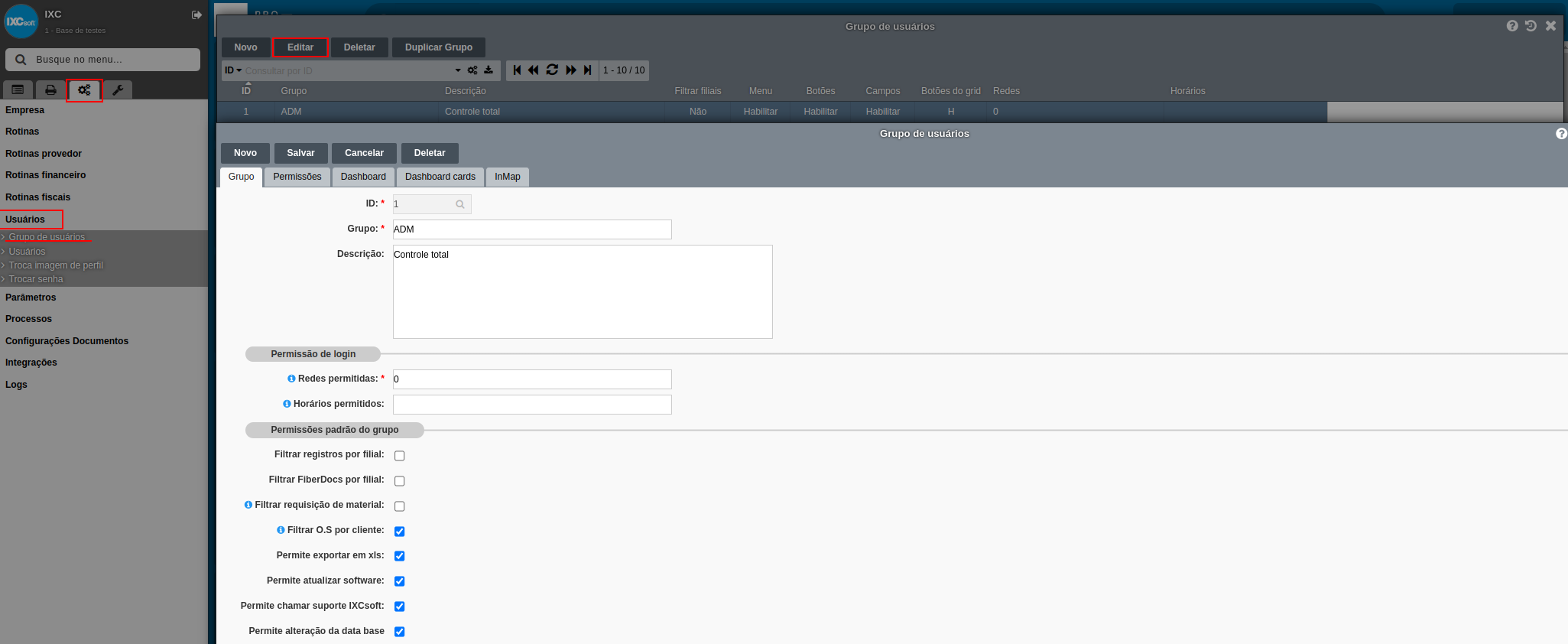Enable Filtrar requisição de material checkbox
Screen dimensions: 1568x644
tap(399, 506)
